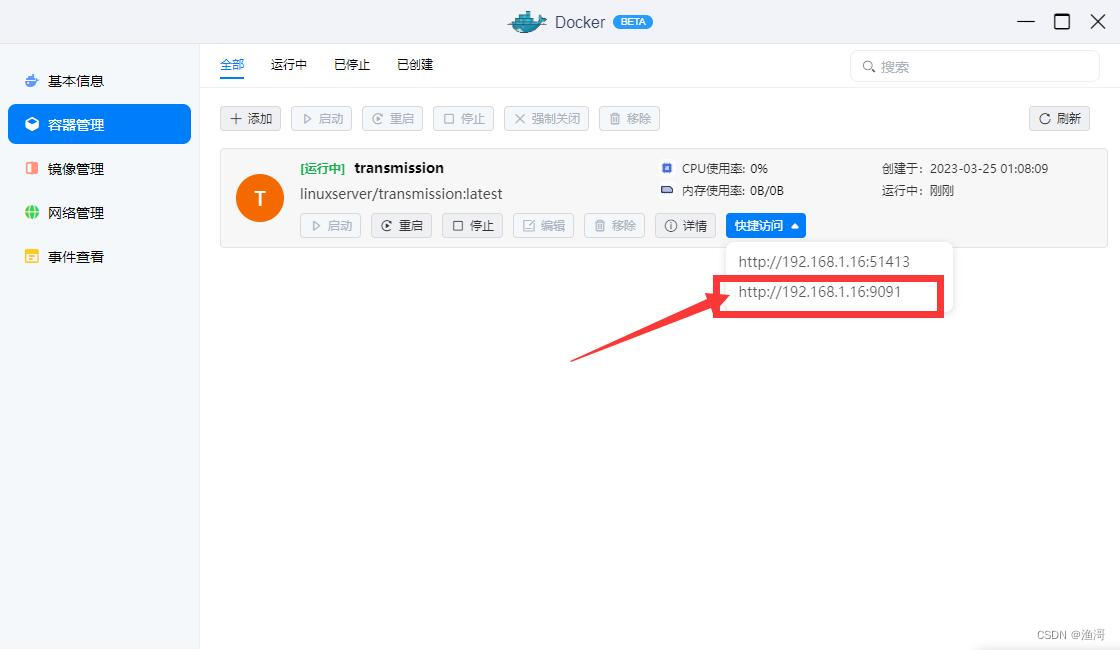Click the transmission container avatar icon

click(x=260, y=198)
